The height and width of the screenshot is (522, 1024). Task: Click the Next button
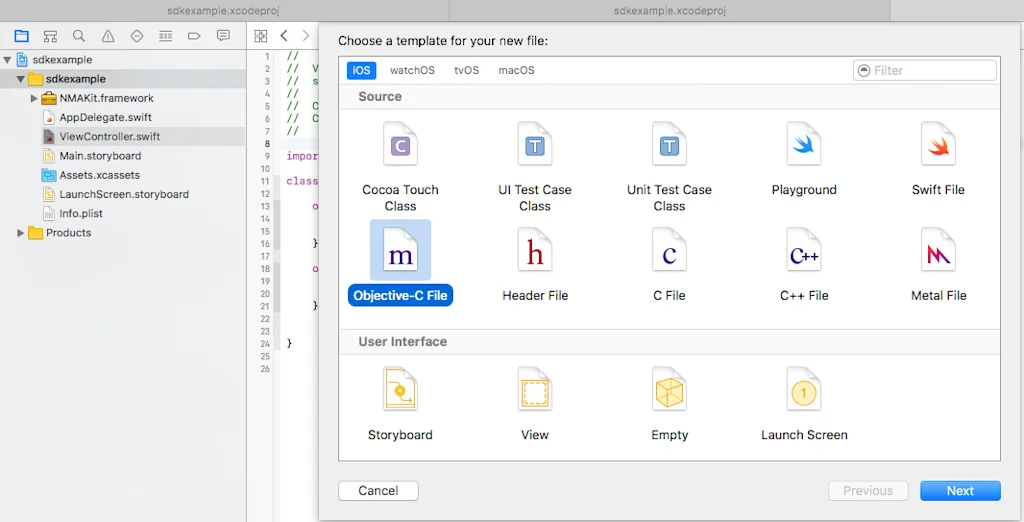tap(960, 491)
